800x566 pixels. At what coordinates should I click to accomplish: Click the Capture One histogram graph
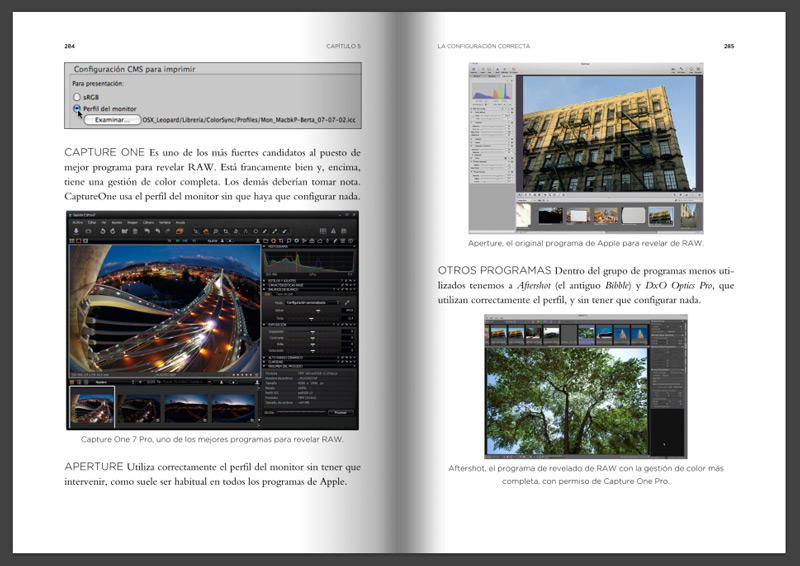[x=309, y=262]
